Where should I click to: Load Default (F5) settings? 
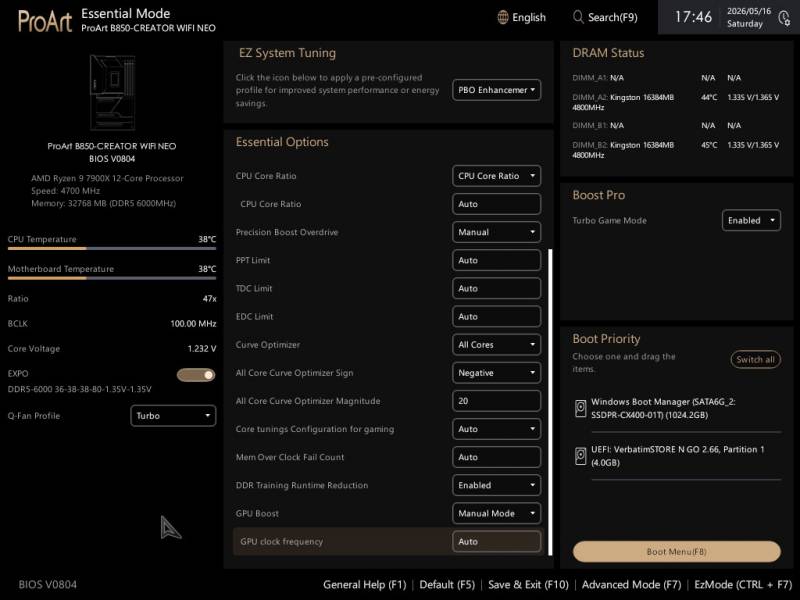[447, 585]
